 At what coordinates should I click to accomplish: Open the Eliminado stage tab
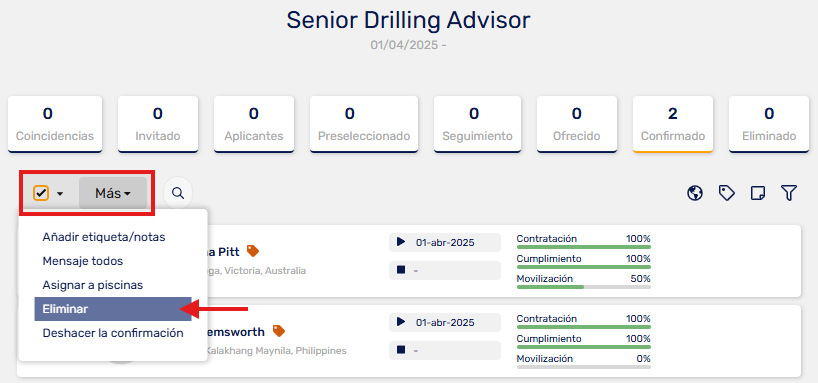[769, 124]
